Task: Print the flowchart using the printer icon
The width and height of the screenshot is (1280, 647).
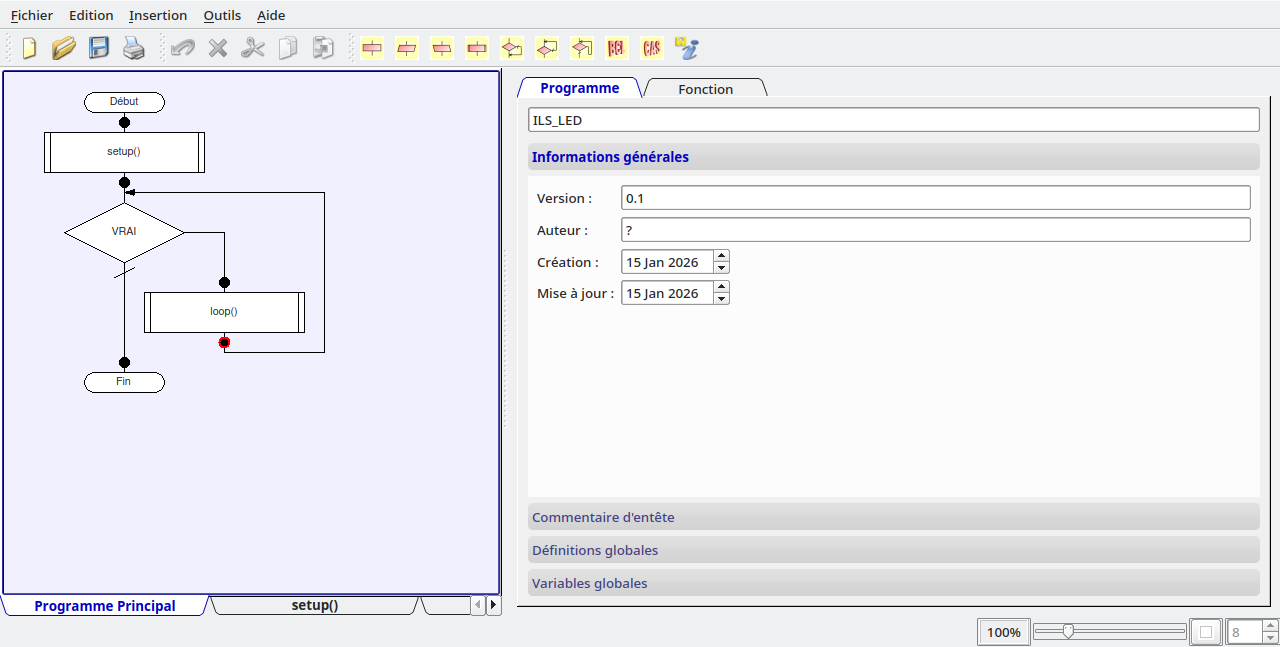Action: click(134, 48)
